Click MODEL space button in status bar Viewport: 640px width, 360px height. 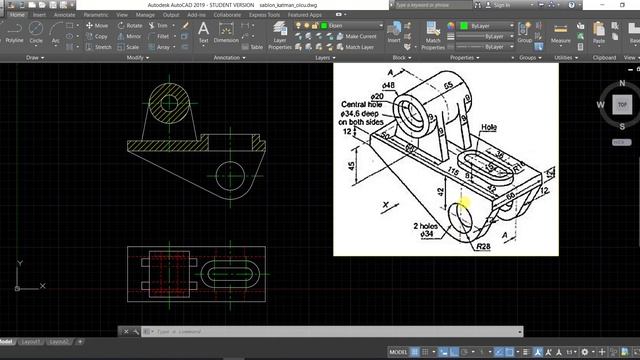398,352
